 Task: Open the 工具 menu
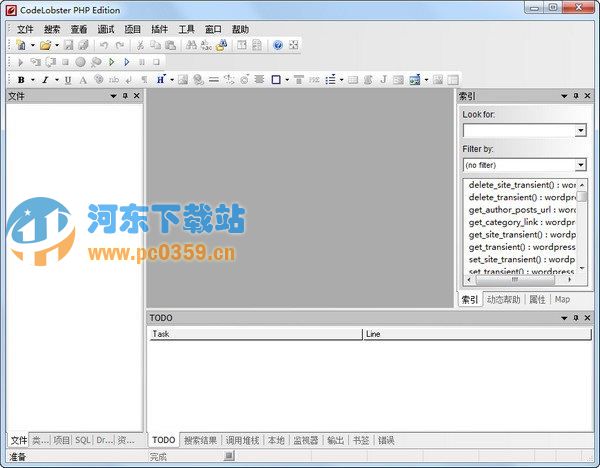[186, 29]
